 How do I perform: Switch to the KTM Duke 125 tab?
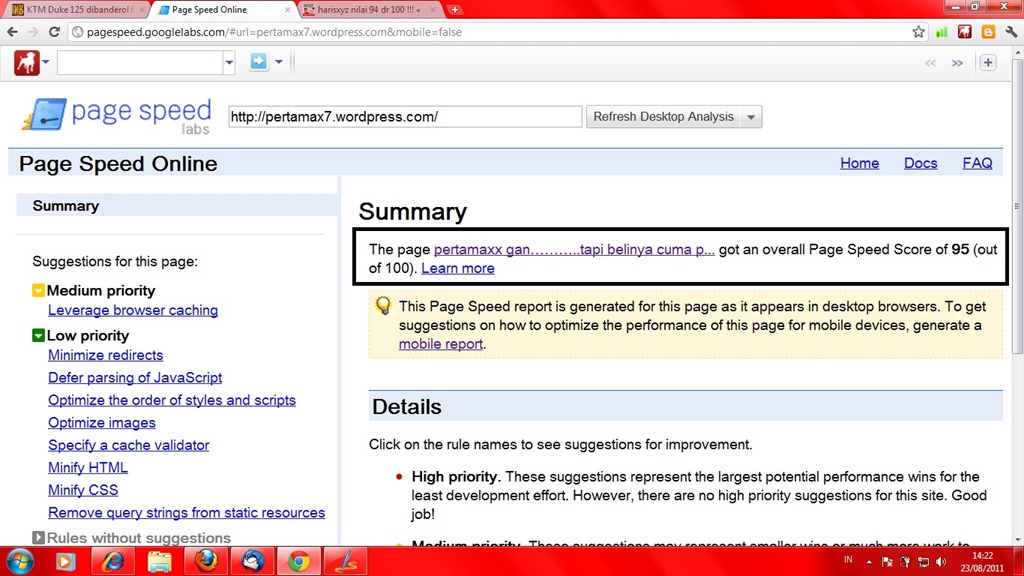pyautogui.click(x=72, y=10)
